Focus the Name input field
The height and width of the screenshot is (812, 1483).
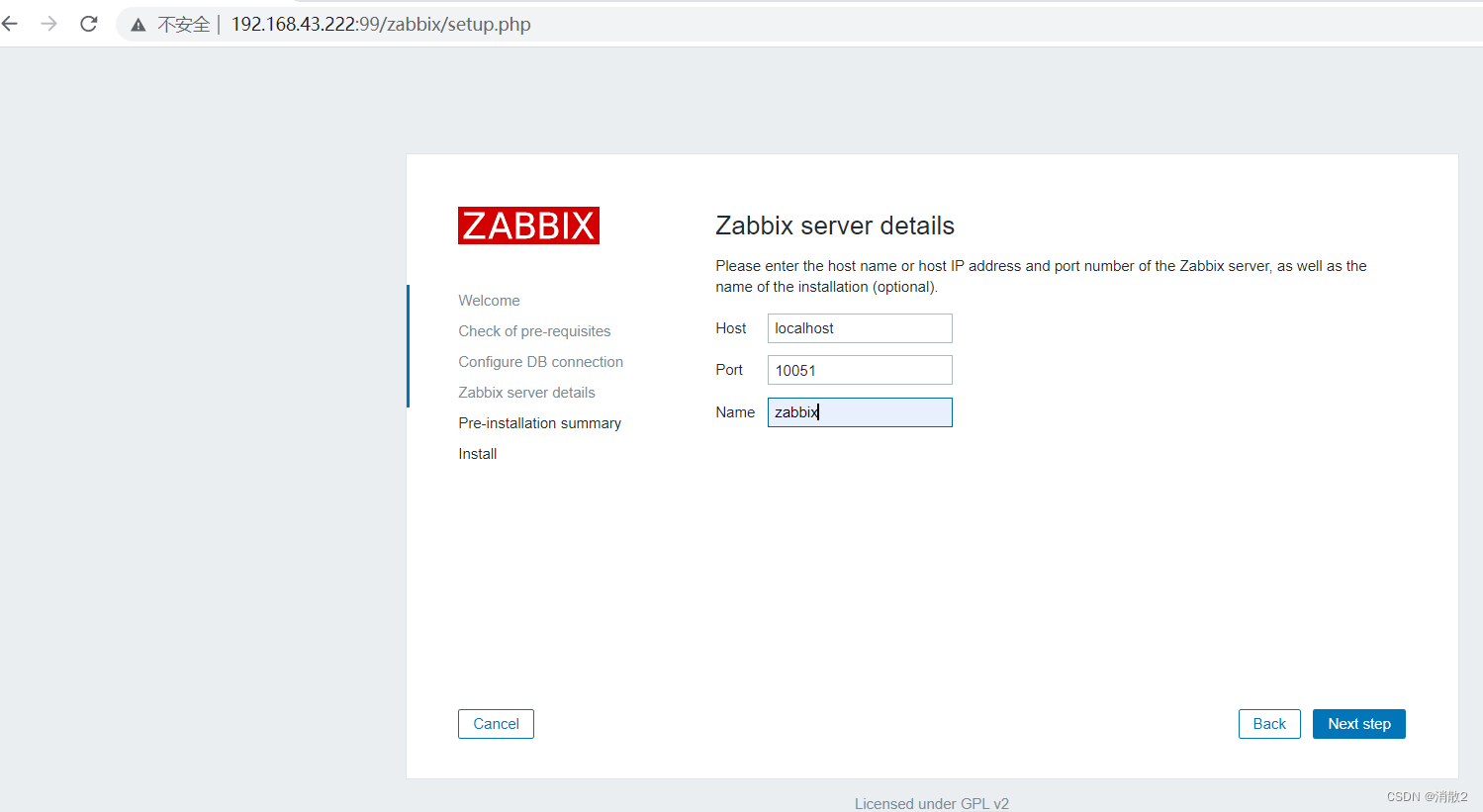pyautogui.click(x=860, y=412)
